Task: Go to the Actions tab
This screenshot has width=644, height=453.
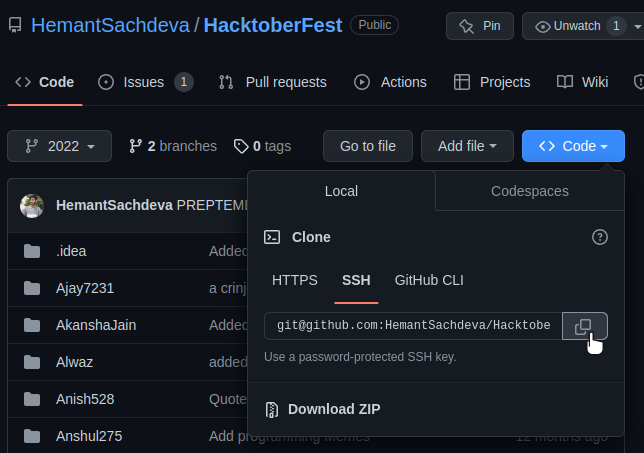Action: [x=390, y=82]
